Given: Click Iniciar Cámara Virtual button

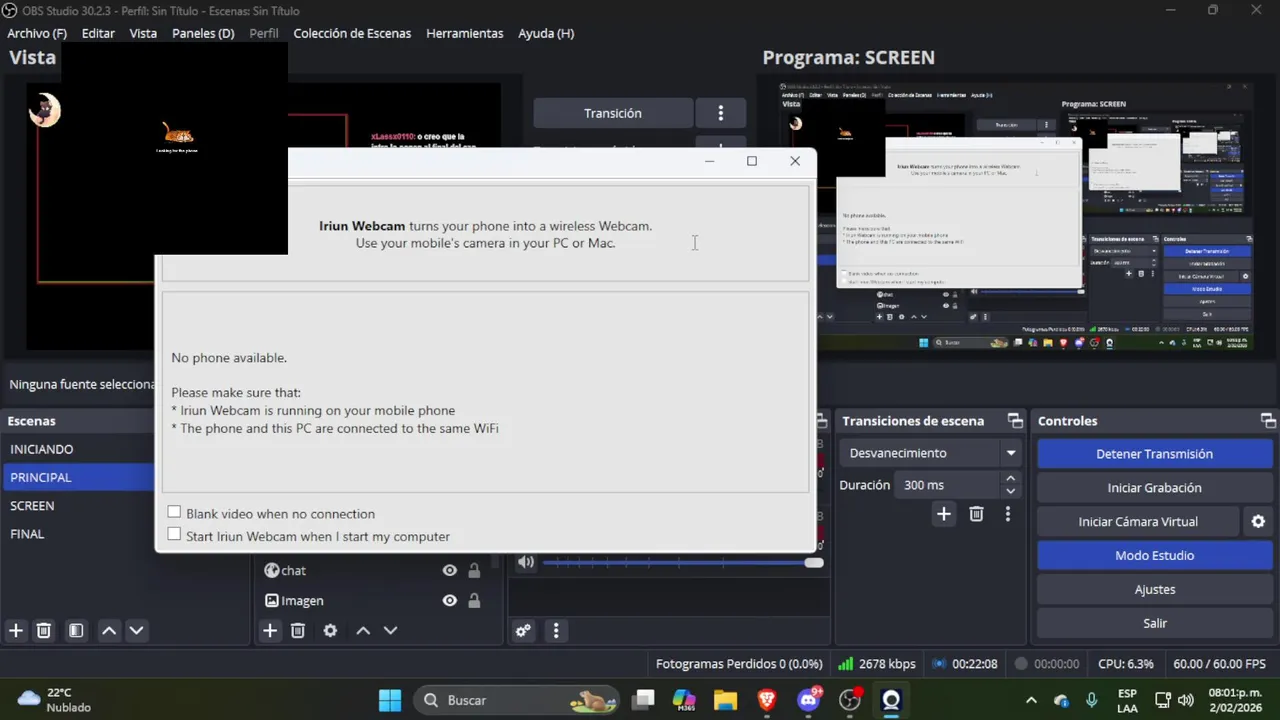Looking at the screenshot, I should (1138, 522).
